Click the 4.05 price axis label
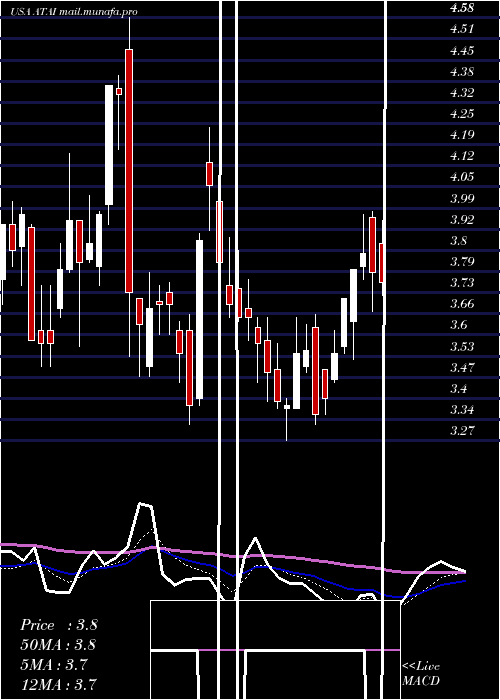 (462, 177)
